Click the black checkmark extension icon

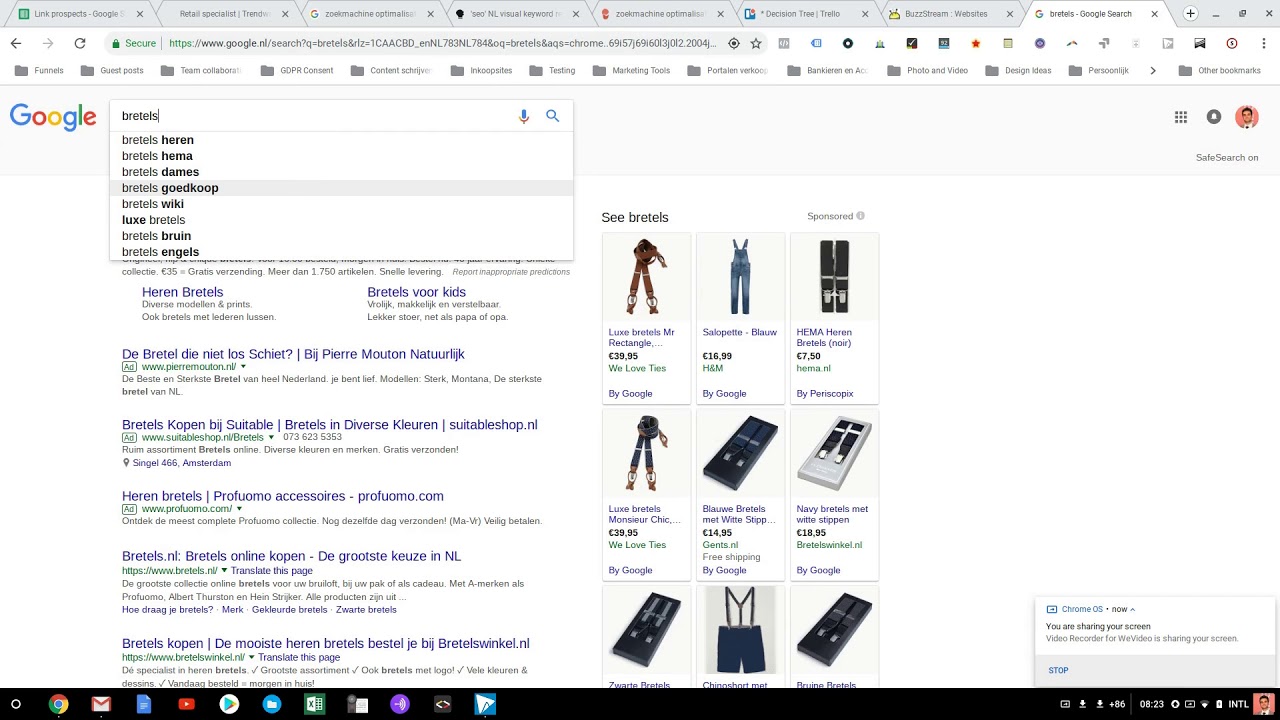[912, 43]
